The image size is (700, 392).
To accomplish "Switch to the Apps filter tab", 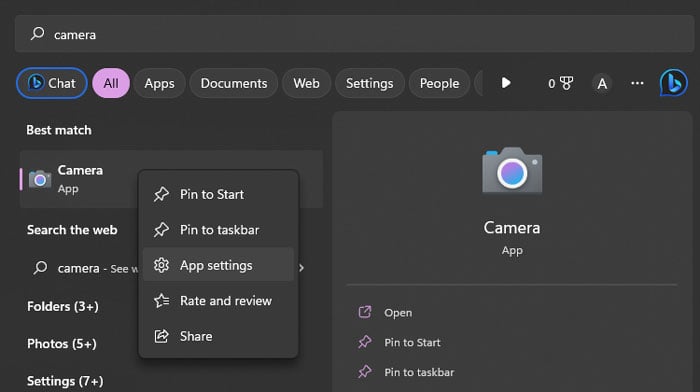I will click(x=159, y=83).
